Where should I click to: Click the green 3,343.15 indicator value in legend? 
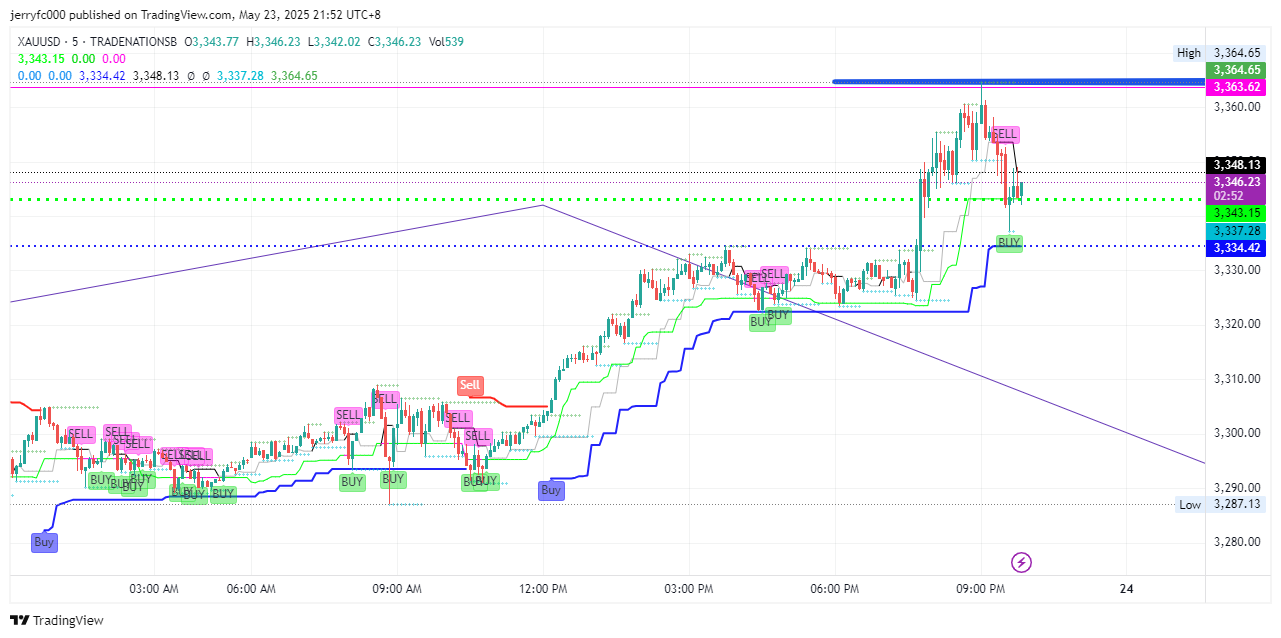41,59
